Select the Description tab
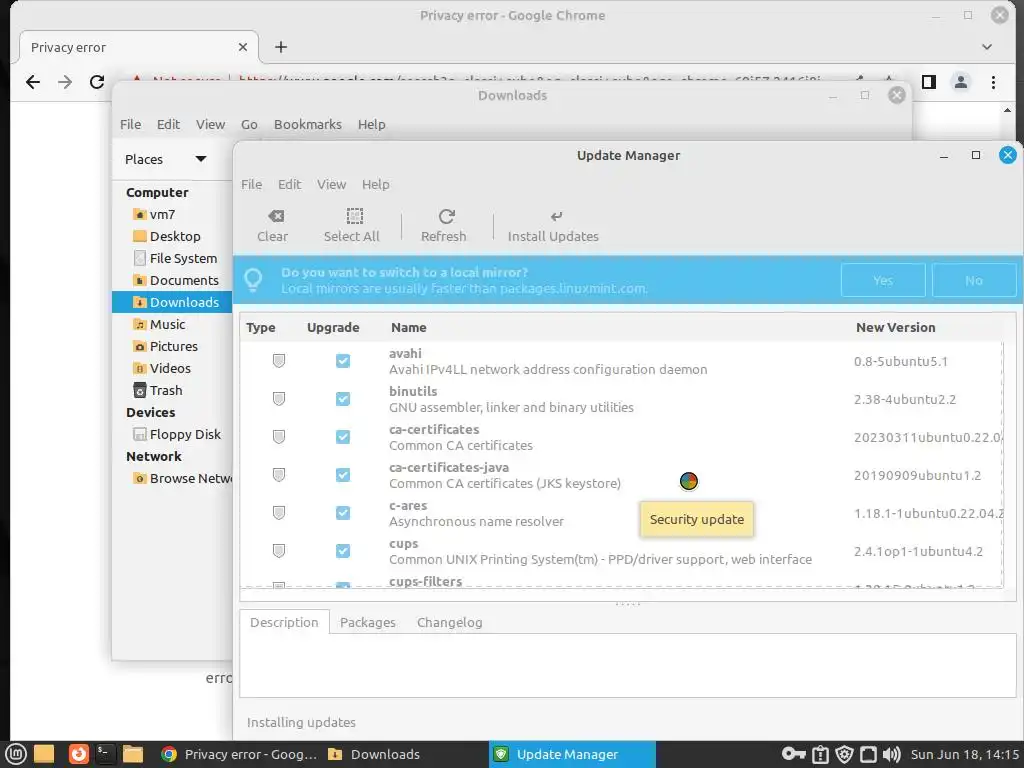 pyautogui.click(x=284, y=622)
